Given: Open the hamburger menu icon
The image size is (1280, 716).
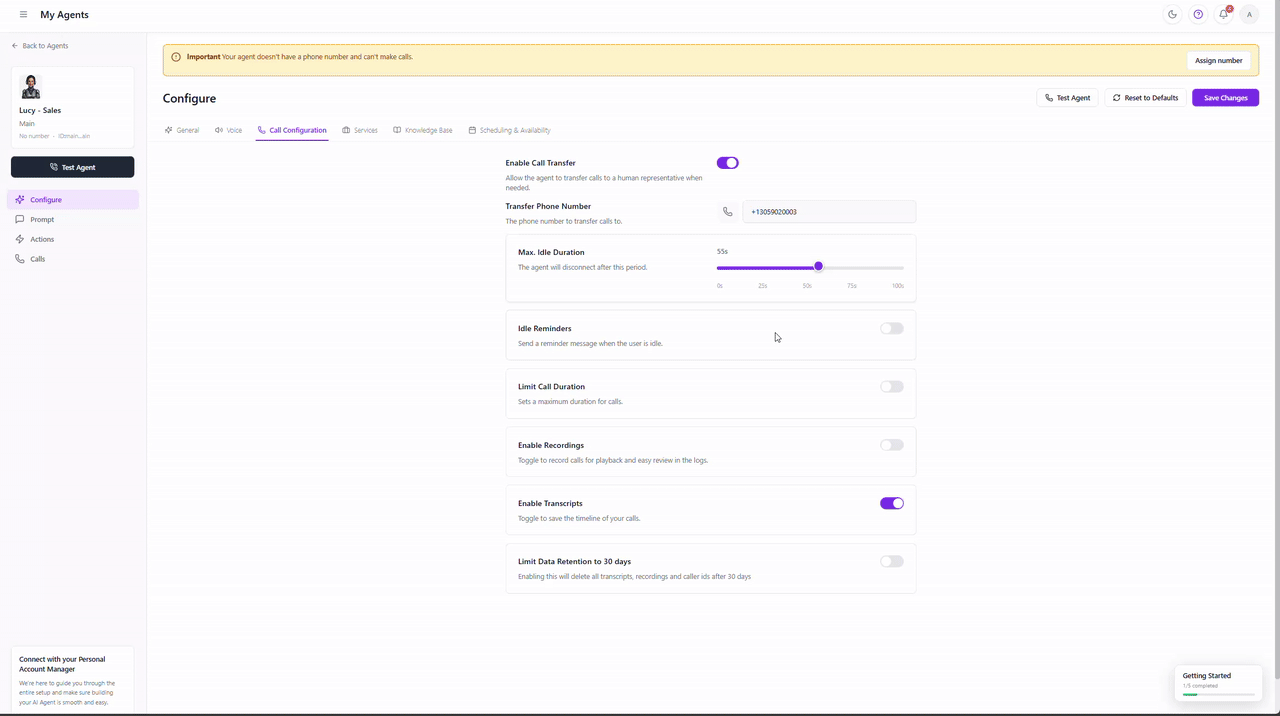Looking at the screenshot, I should pos(23,15).
